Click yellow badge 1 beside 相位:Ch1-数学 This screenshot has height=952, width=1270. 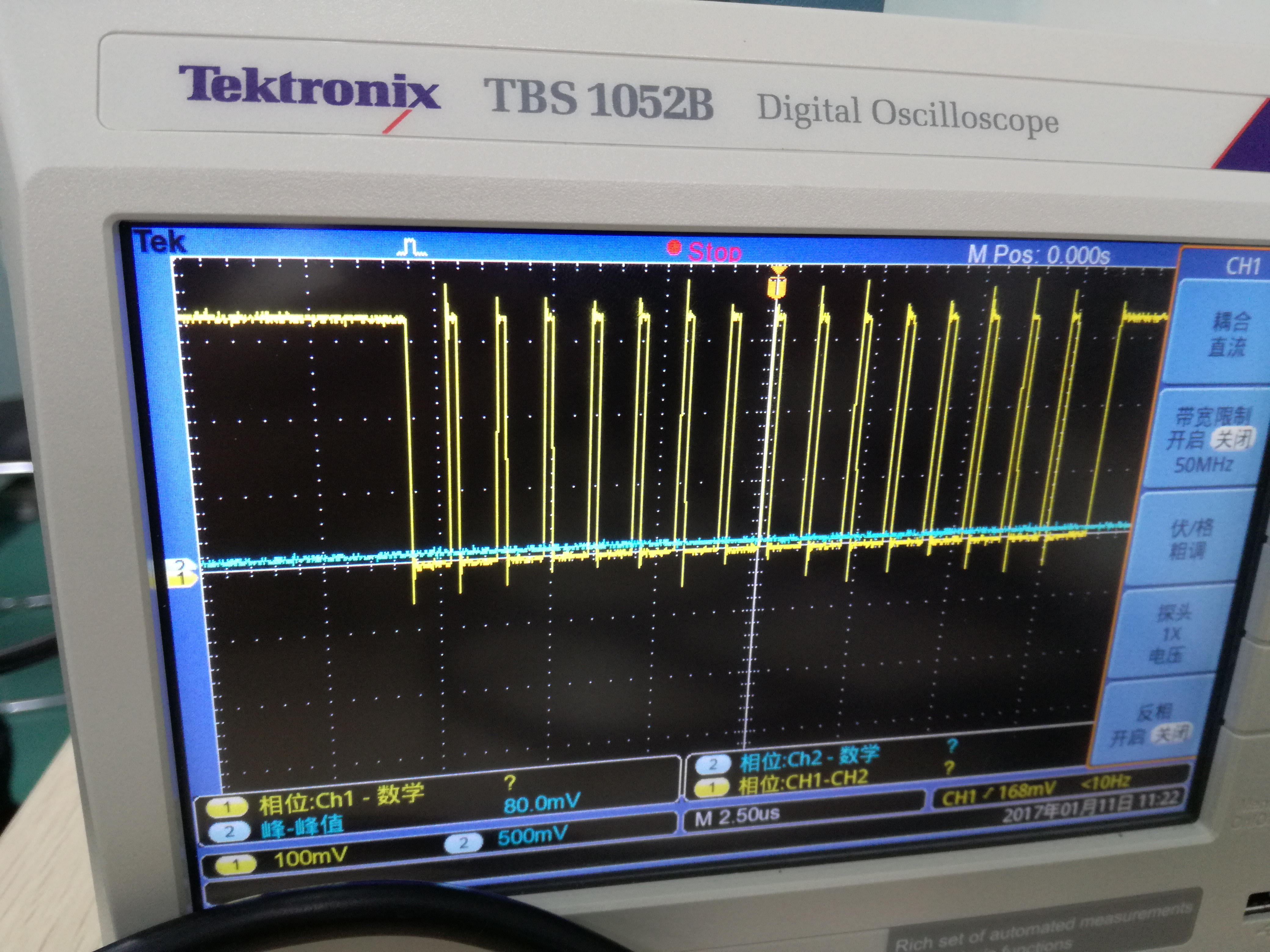tap(227, 808)
